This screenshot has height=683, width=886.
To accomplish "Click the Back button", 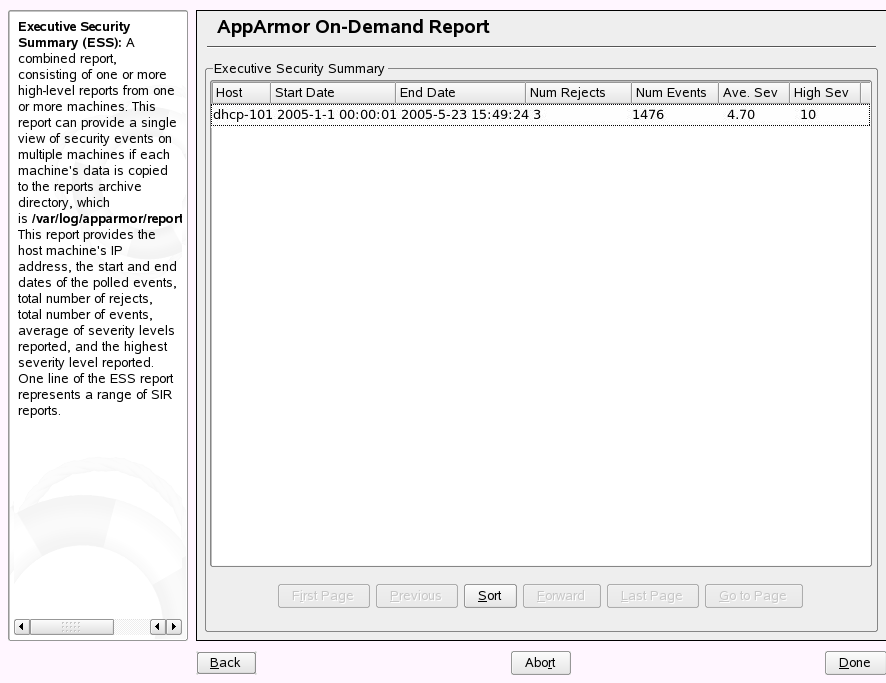I will pyautogui.click(x=226, y=663).
